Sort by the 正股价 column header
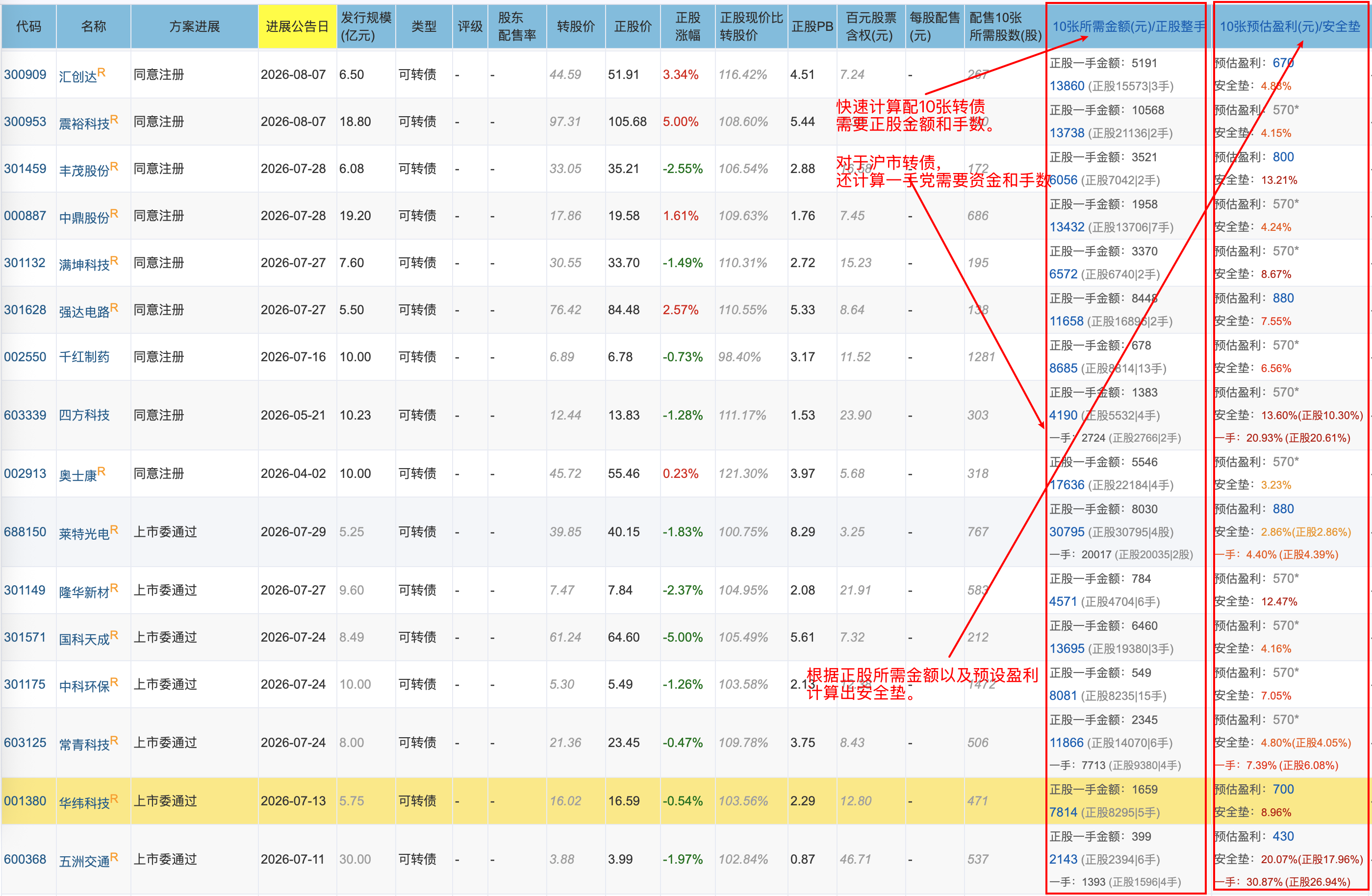 click(x=633, y=26)
